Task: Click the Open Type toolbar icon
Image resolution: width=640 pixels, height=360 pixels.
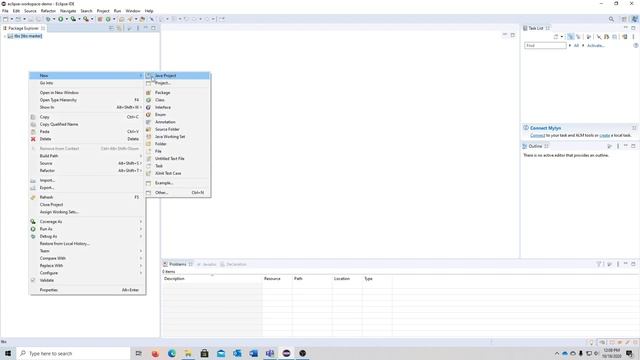Action: [x=122, y=19]
